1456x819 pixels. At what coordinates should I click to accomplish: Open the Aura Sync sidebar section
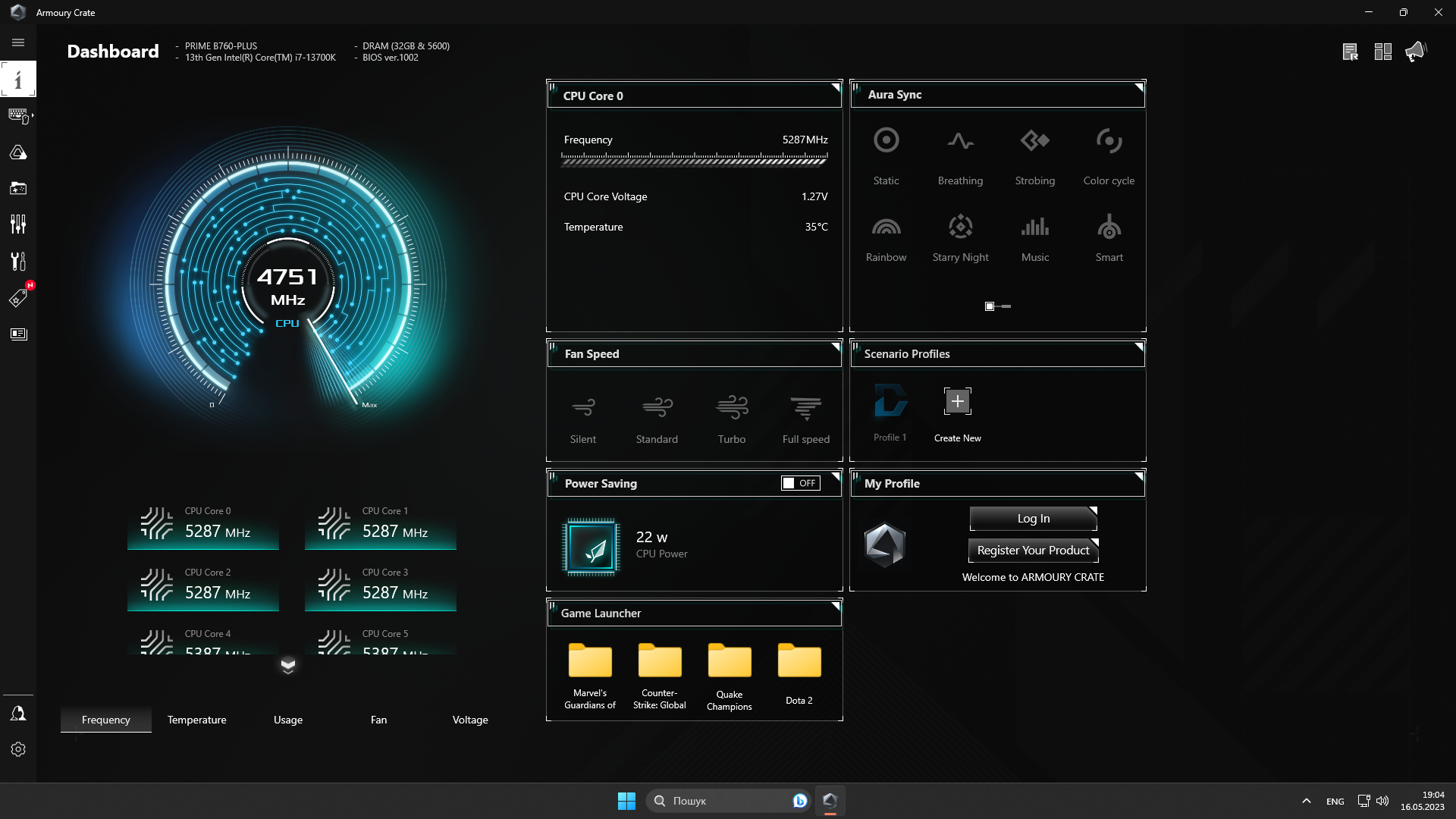click(x=18, y=152)
